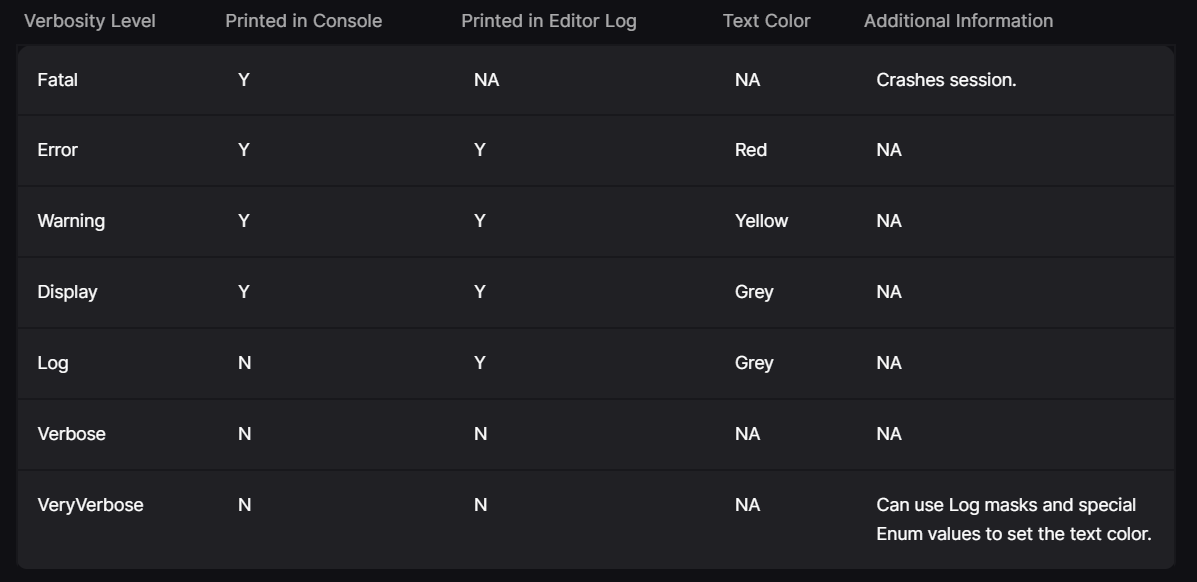Click the Printed in Console column header
This screenshot has width=1197, height=582.
303,21
